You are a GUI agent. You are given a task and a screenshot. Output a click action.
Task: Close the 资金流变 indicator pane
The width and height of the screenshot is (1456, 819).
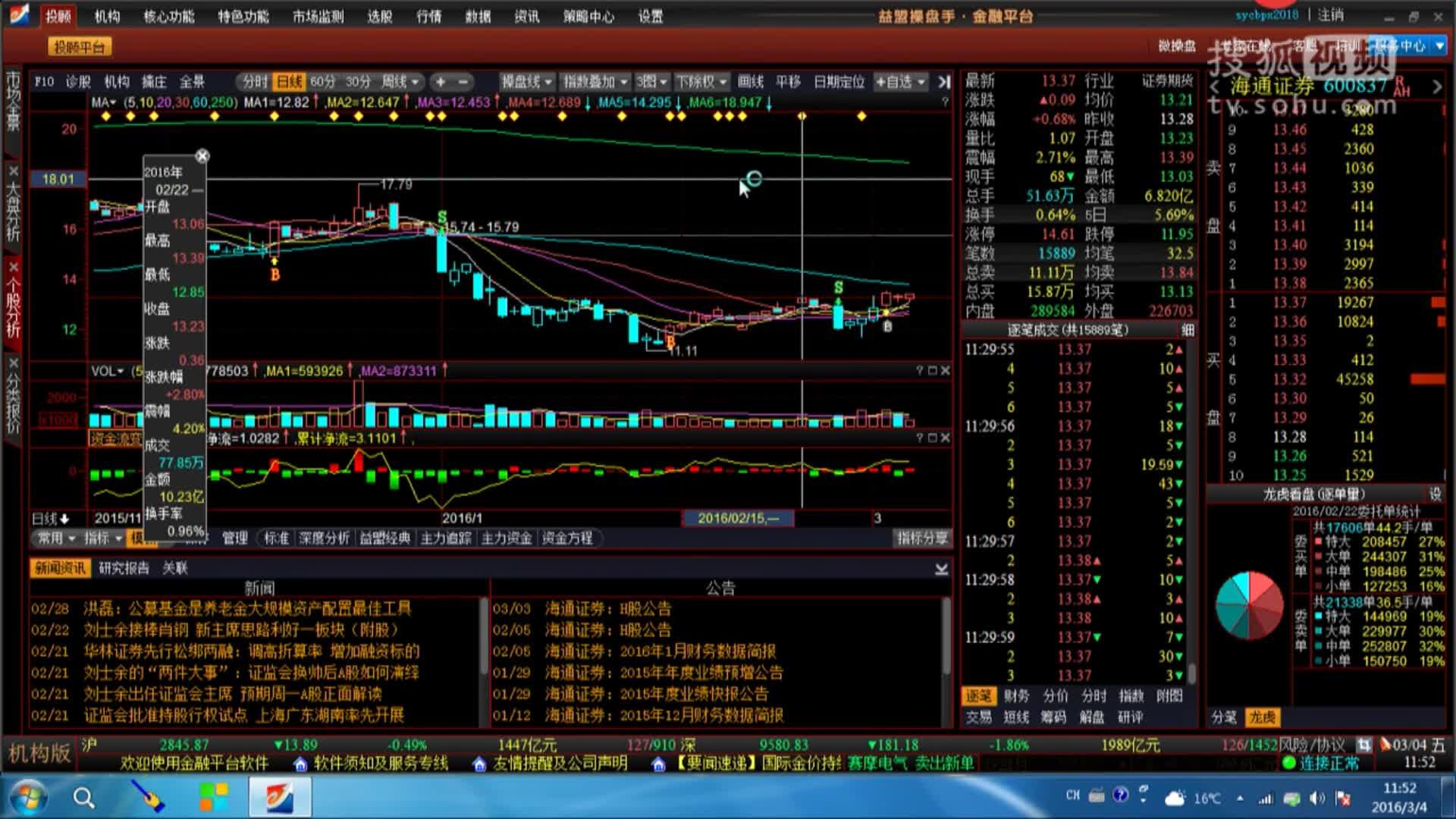pos(945,438)
